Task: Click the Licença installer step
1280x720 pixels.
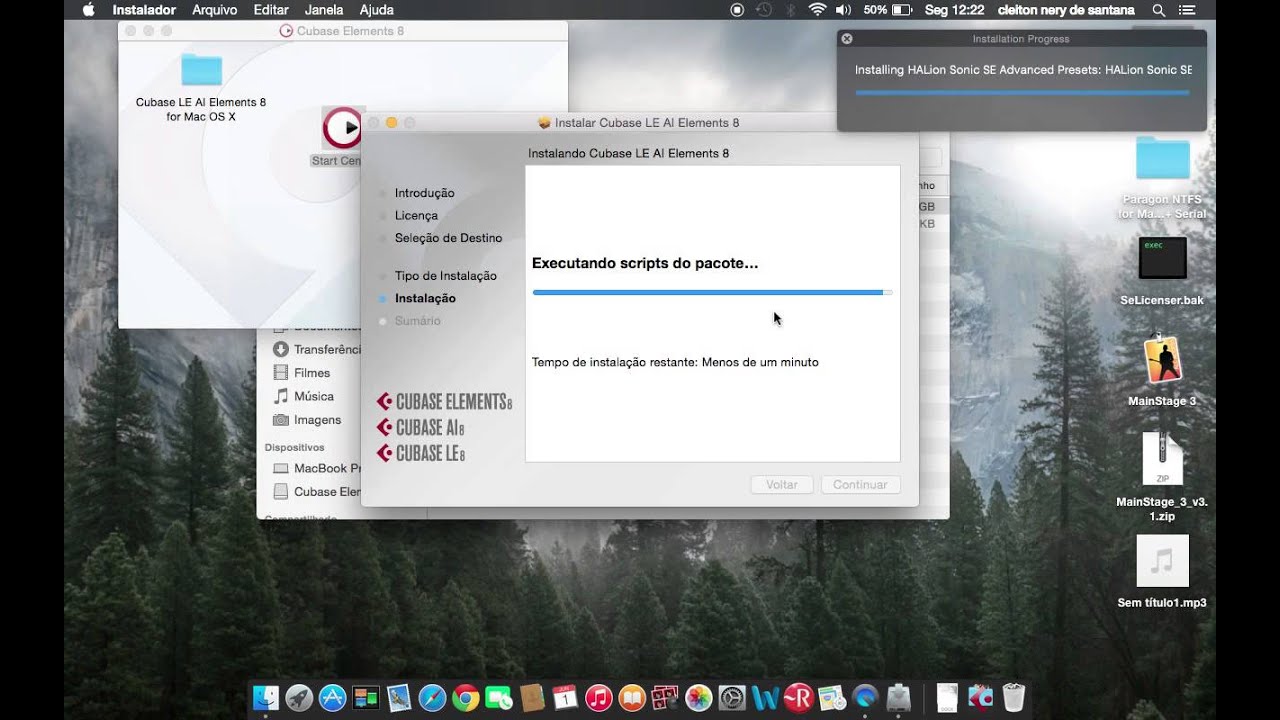Action: coord(416,215)
